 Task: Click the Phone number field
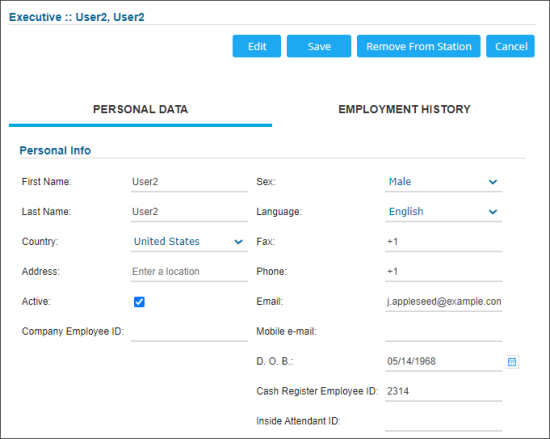coord(443,271)
